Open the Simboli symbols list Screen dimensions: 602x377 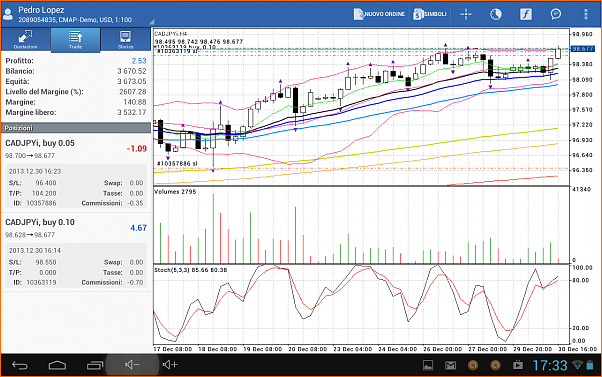pos(430,14)
